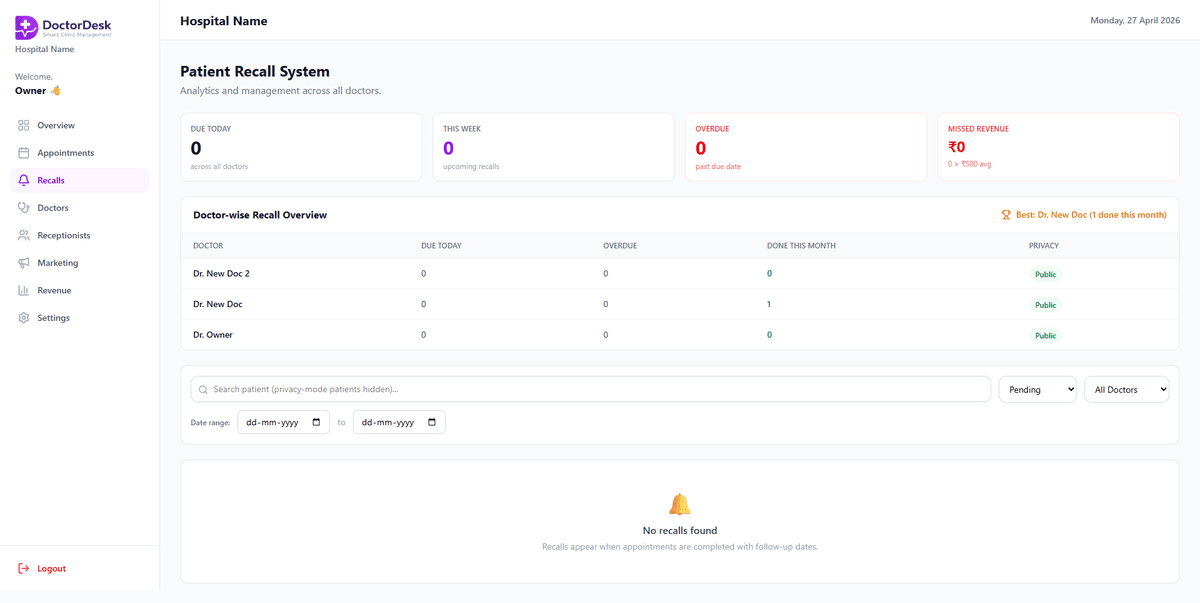The image size is (1200, 603).
Task: Click Done This Month value 1 for Dr. New Doc
Action: click(x=769, y=304)
